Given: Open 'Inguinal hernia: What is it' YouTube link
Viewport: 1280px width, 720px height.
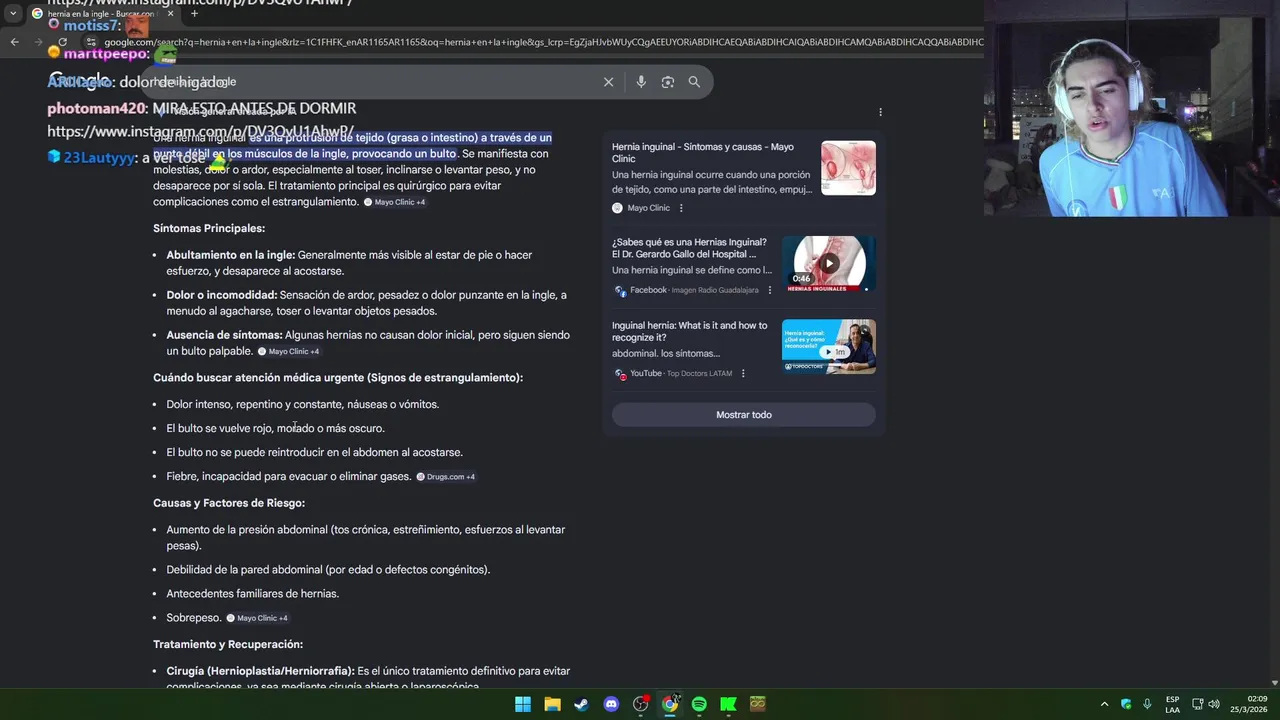Looking at the screenshot, I should click(690, 331).
